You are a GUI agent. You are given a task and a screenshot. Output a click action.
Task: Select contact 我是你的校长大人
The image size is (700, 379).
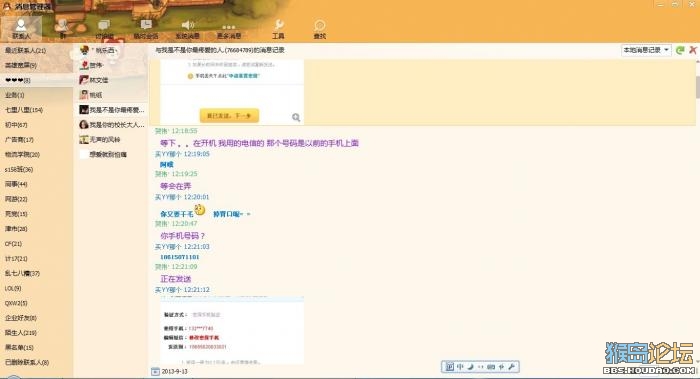pos(111,125)
